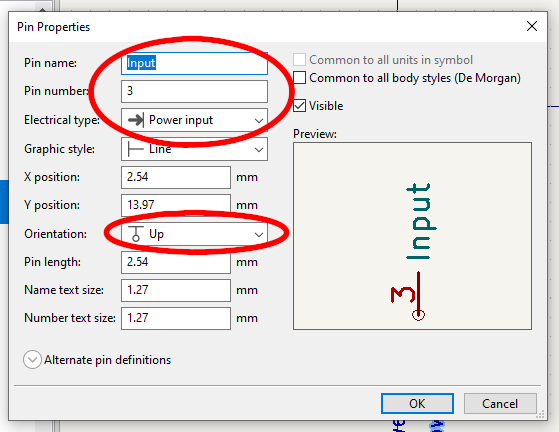559x432 pixels.
Task: Click the Up orientation pin icon
Action: [x=135, y=234]
